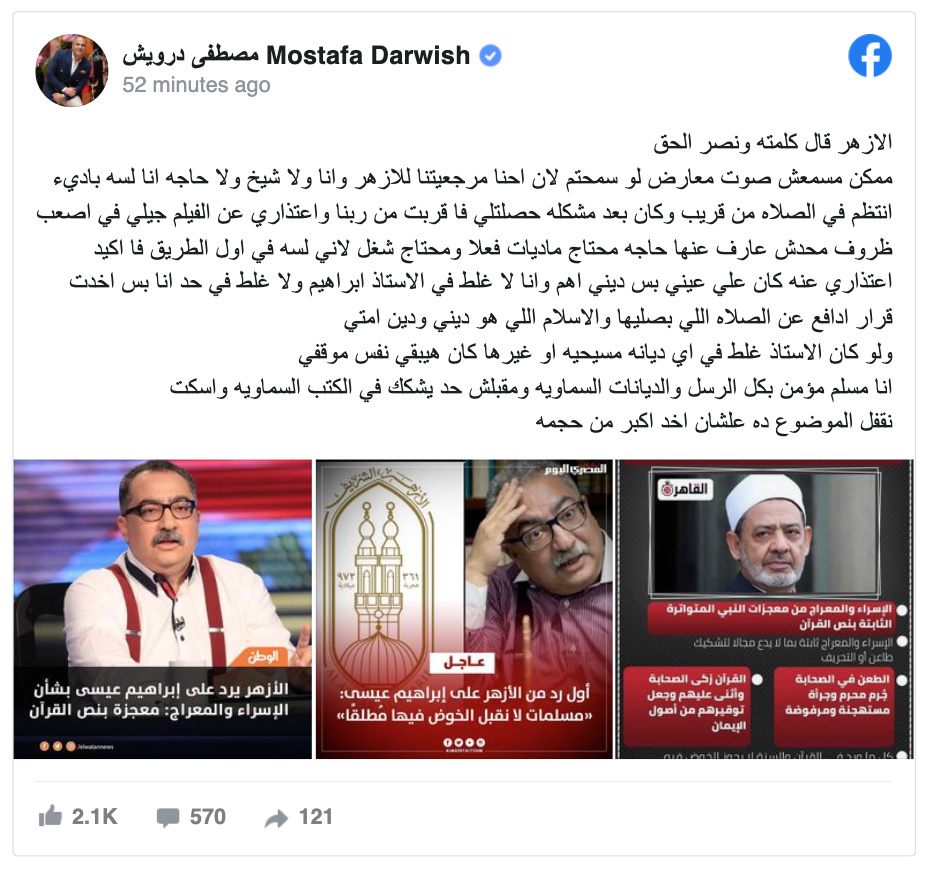Click the share arrow icon
The width and height of the screenshot is (930, 884).
pyautogui.click(x=276, y=818)
